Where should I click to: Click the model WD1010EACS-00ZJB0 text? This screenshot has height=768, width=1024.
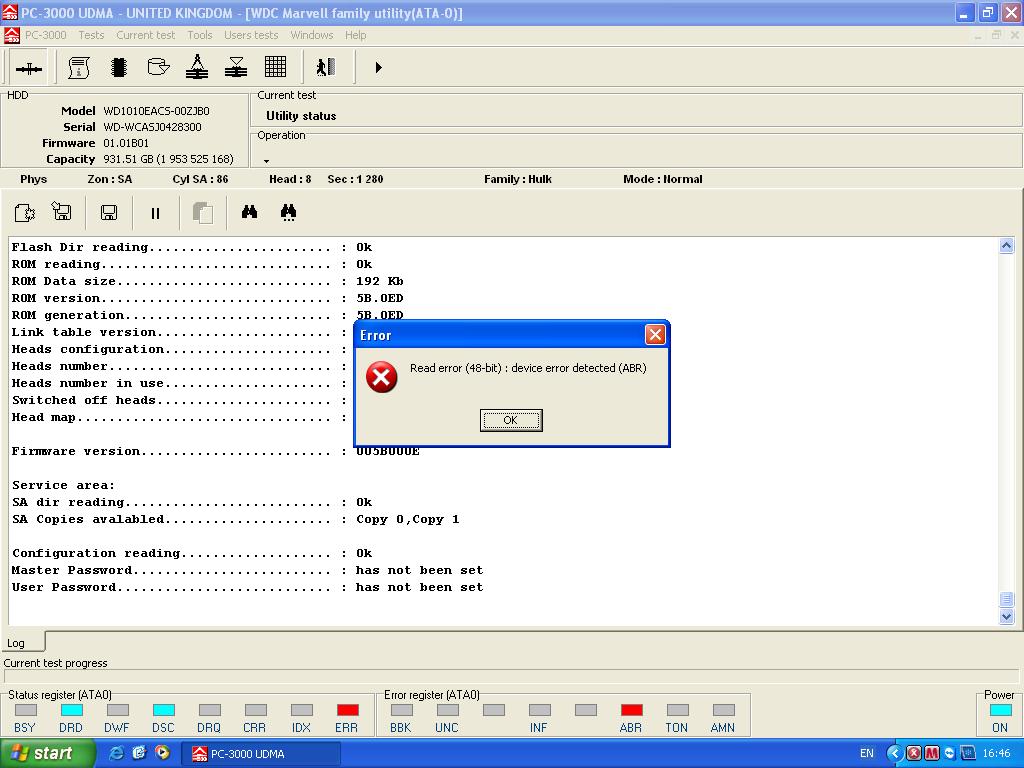[157, 111]
